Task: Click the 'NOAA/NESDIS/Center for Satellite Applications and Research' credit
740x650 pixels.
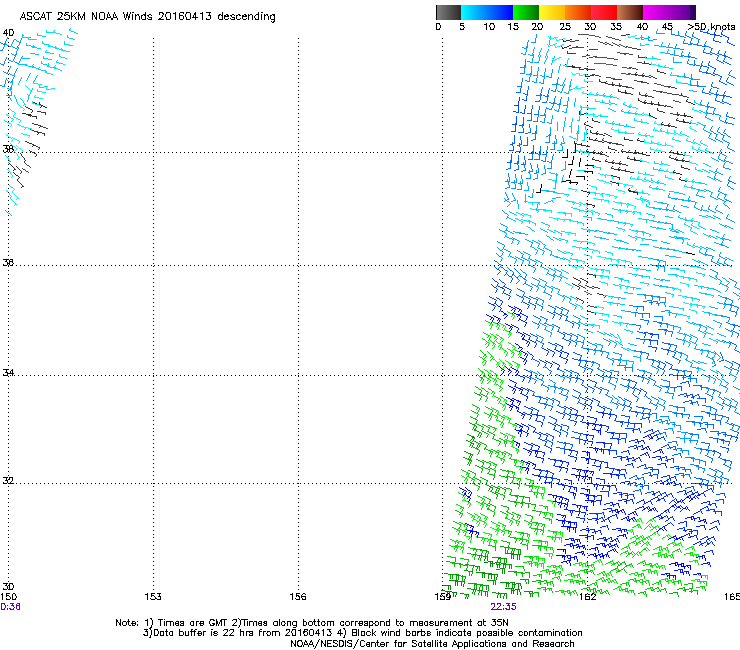Action: click(x=432, y=644)
